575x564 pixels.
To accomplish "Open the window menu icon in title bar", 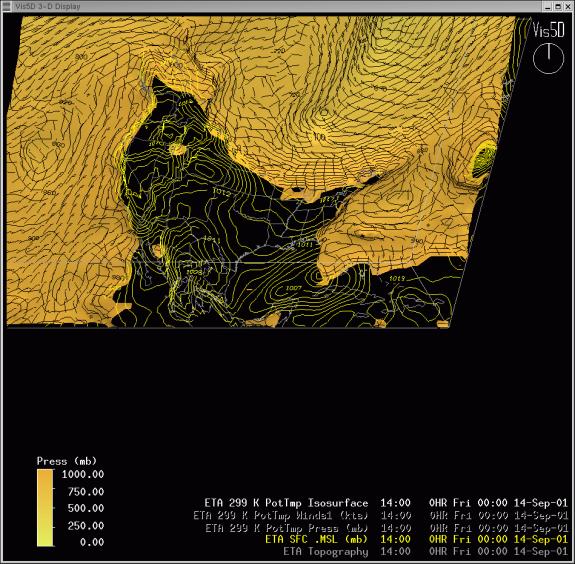I will 6,6.
